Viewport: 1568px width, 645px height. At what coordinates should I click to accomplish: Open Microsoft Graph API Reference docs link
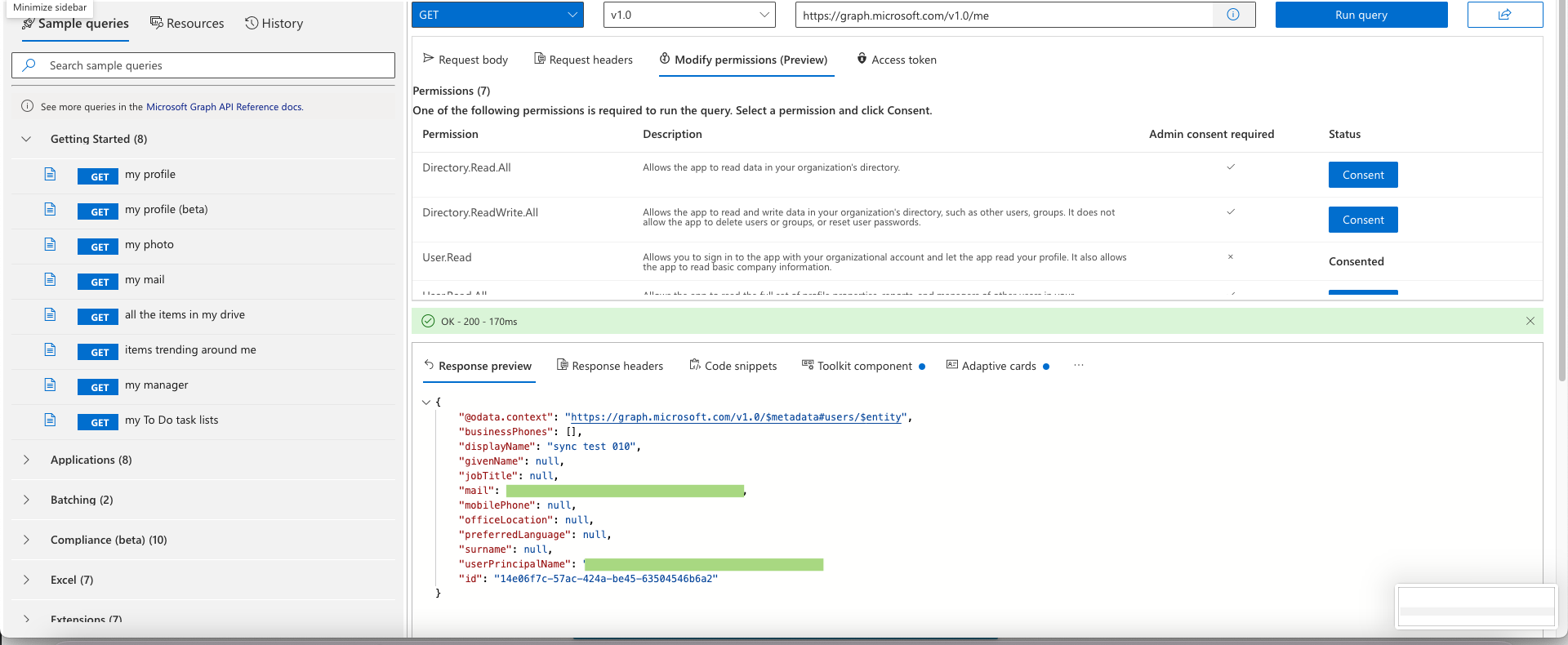coord(225,107)
